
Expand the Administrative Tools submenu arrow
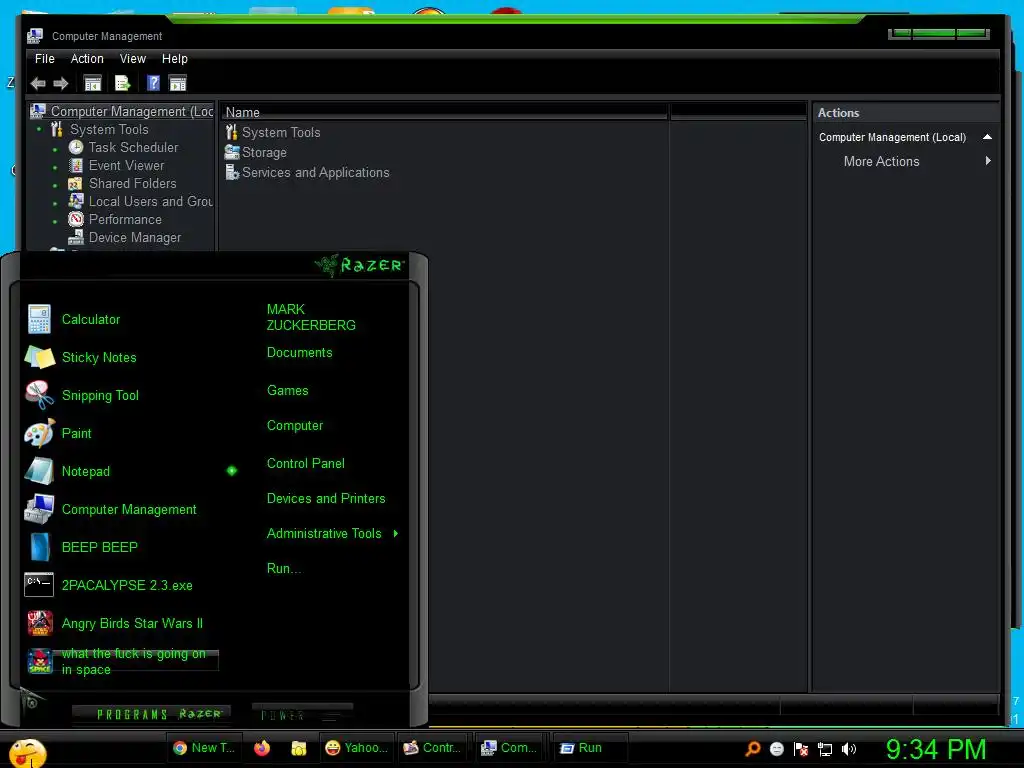(396, 534)
